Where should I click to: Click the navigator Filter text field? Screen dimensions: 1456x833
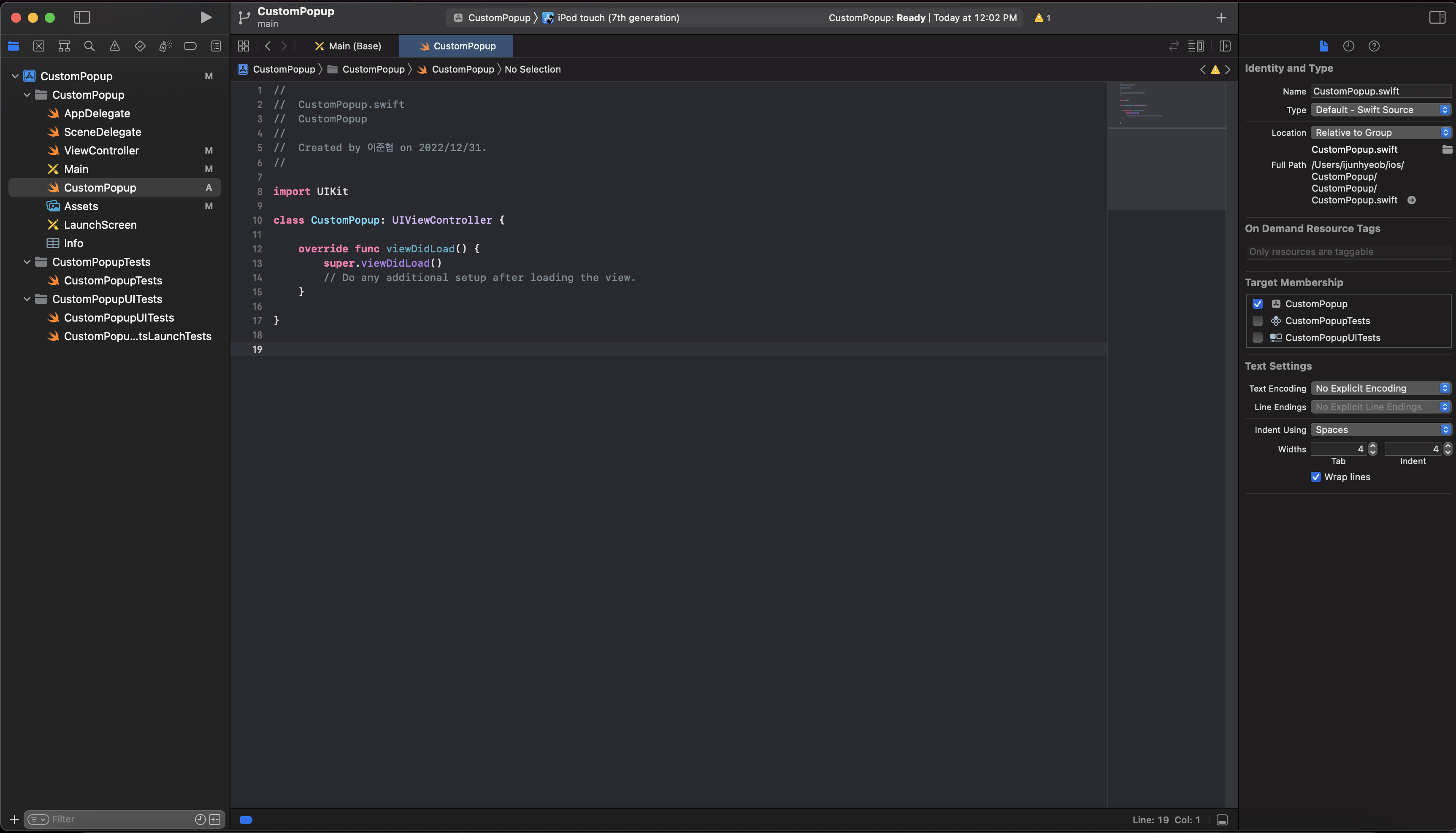pos(120,819)
